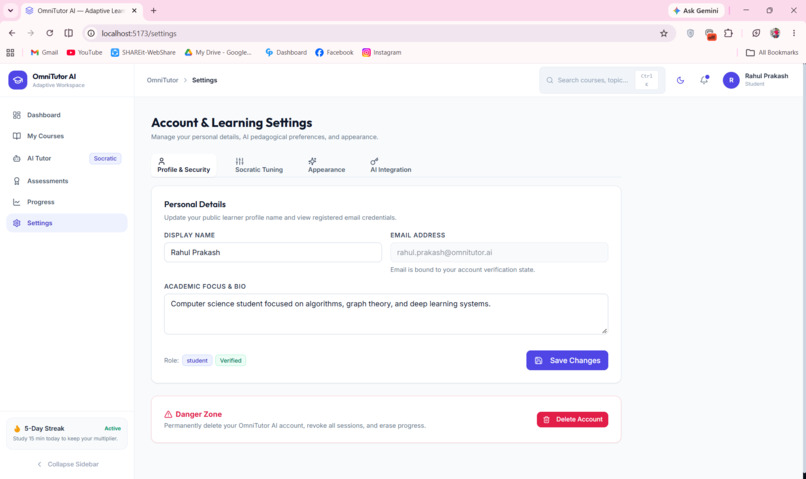
Task: Switch to Socratic Tuning tab
Action: [x=259, y=165]
